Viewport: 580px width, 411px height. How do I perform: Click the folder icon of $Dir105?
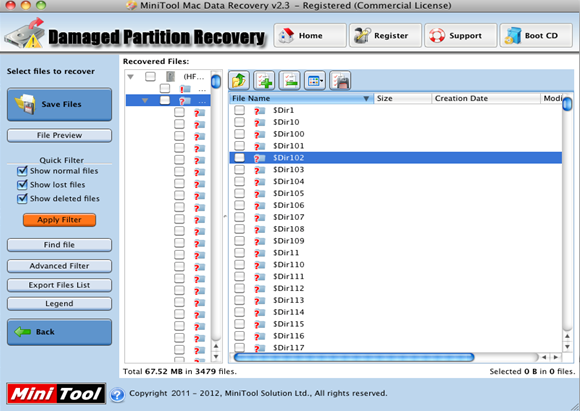tap(260, 193)
